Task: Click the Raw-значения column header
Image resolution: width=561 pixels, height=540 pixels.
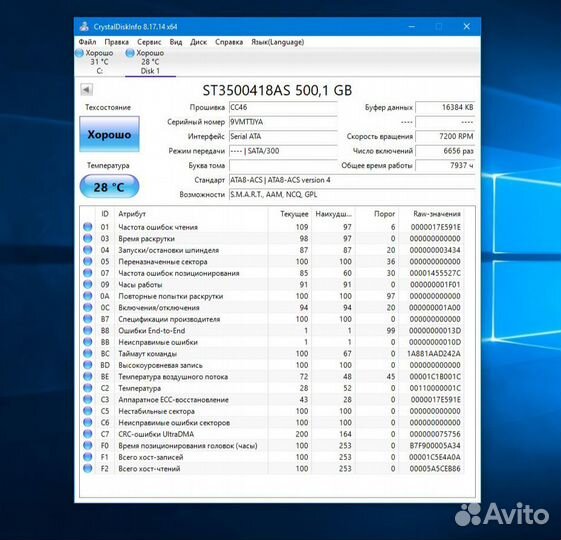Action: pyautogui.click(x=436, y=214)
